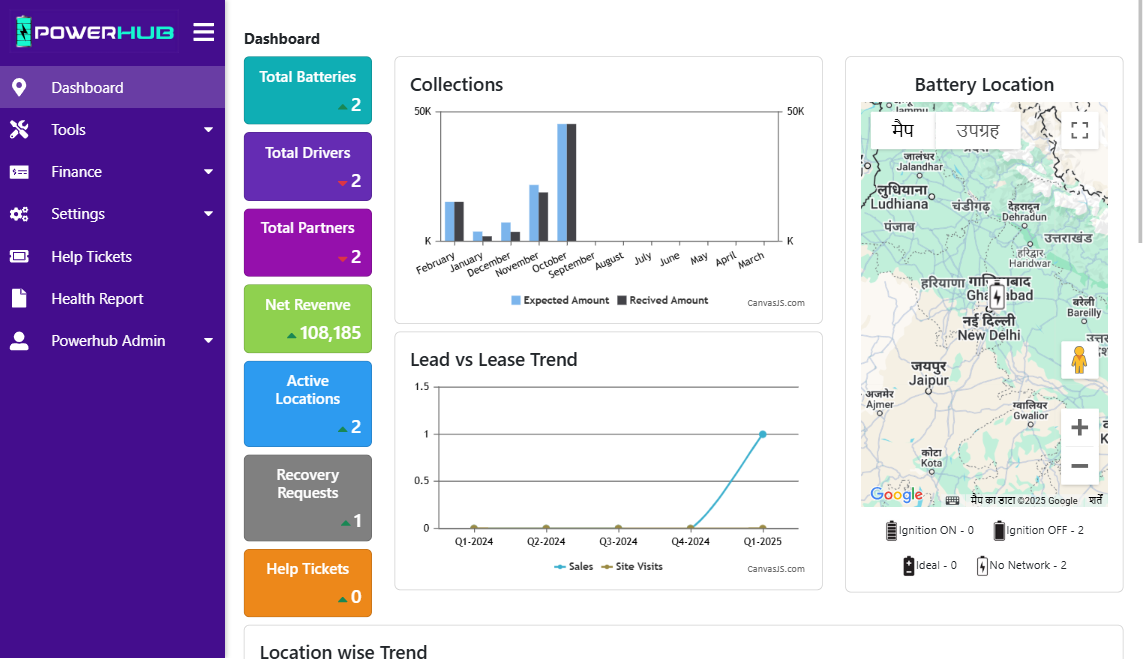
Task: Expand the Powerhub Admin dropdown arrow
Action: pyautogui.click(x=208, y=341)
